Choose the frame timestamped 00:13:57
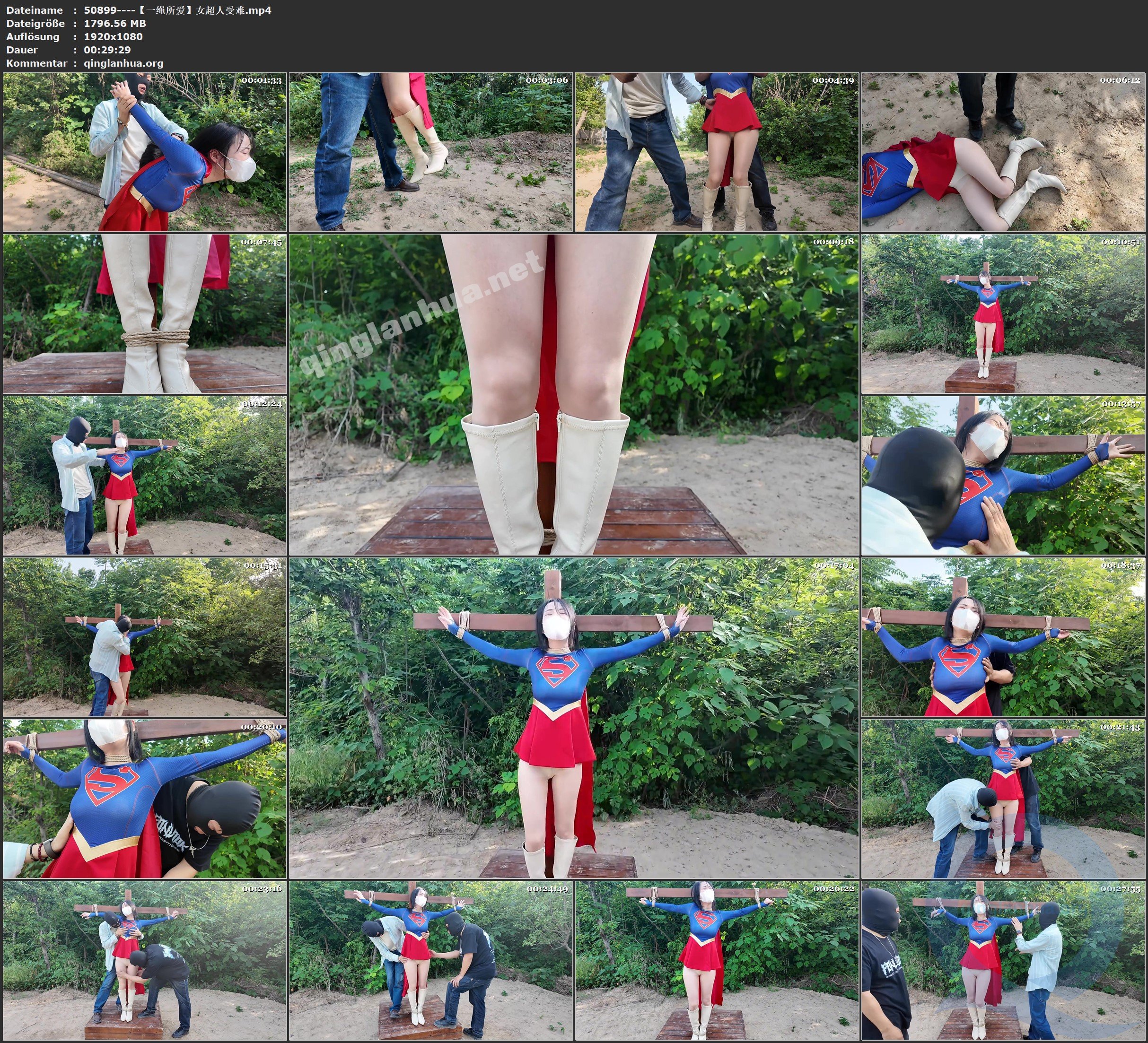This screenshot has width=1148, height=1043. point(1003,475)
